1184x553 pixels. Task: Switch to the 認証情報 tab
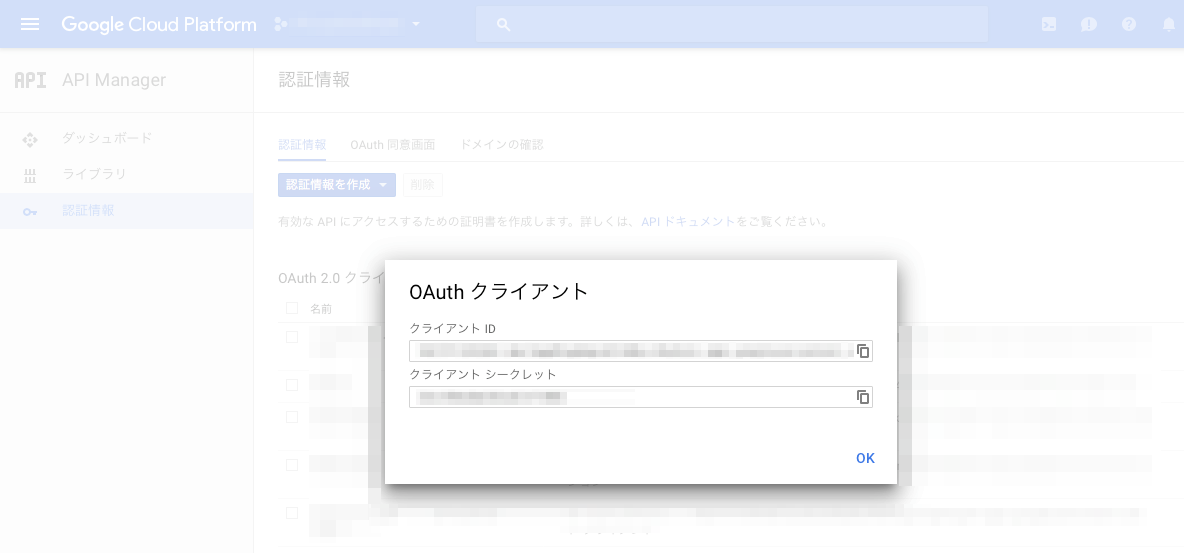tap(302, 144)
